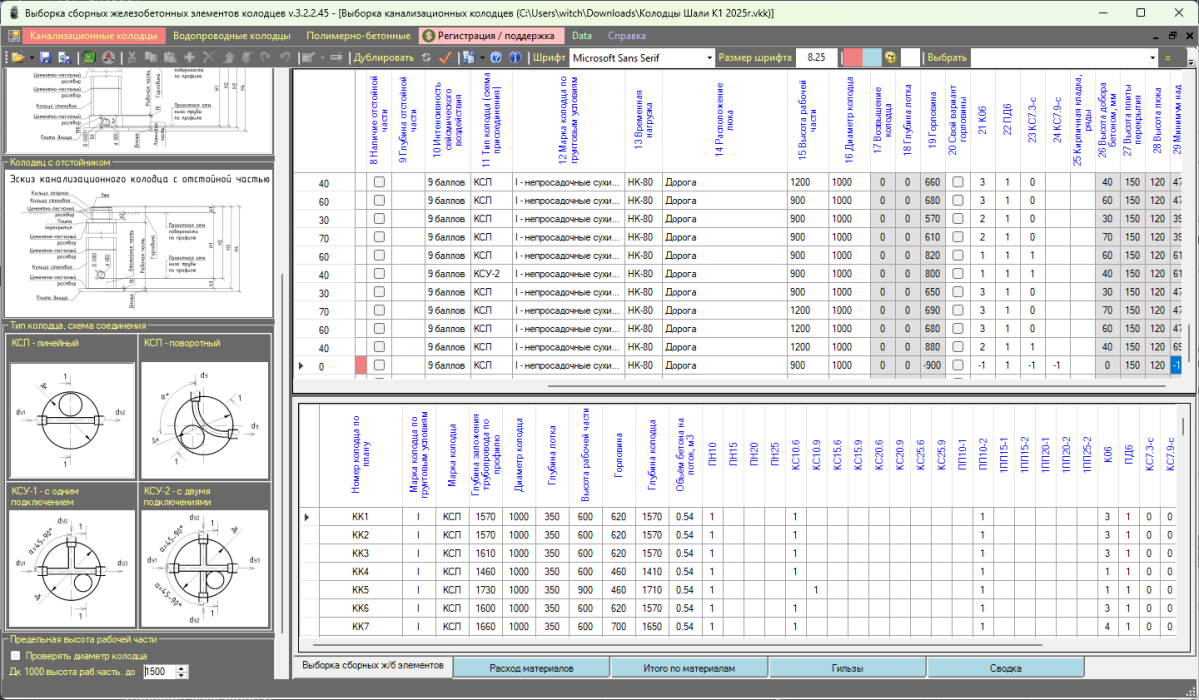The width and height of the screenshot is (1199, 700).
Task: Pick the light blue color swatch
Action: click(x=872, y=58)
